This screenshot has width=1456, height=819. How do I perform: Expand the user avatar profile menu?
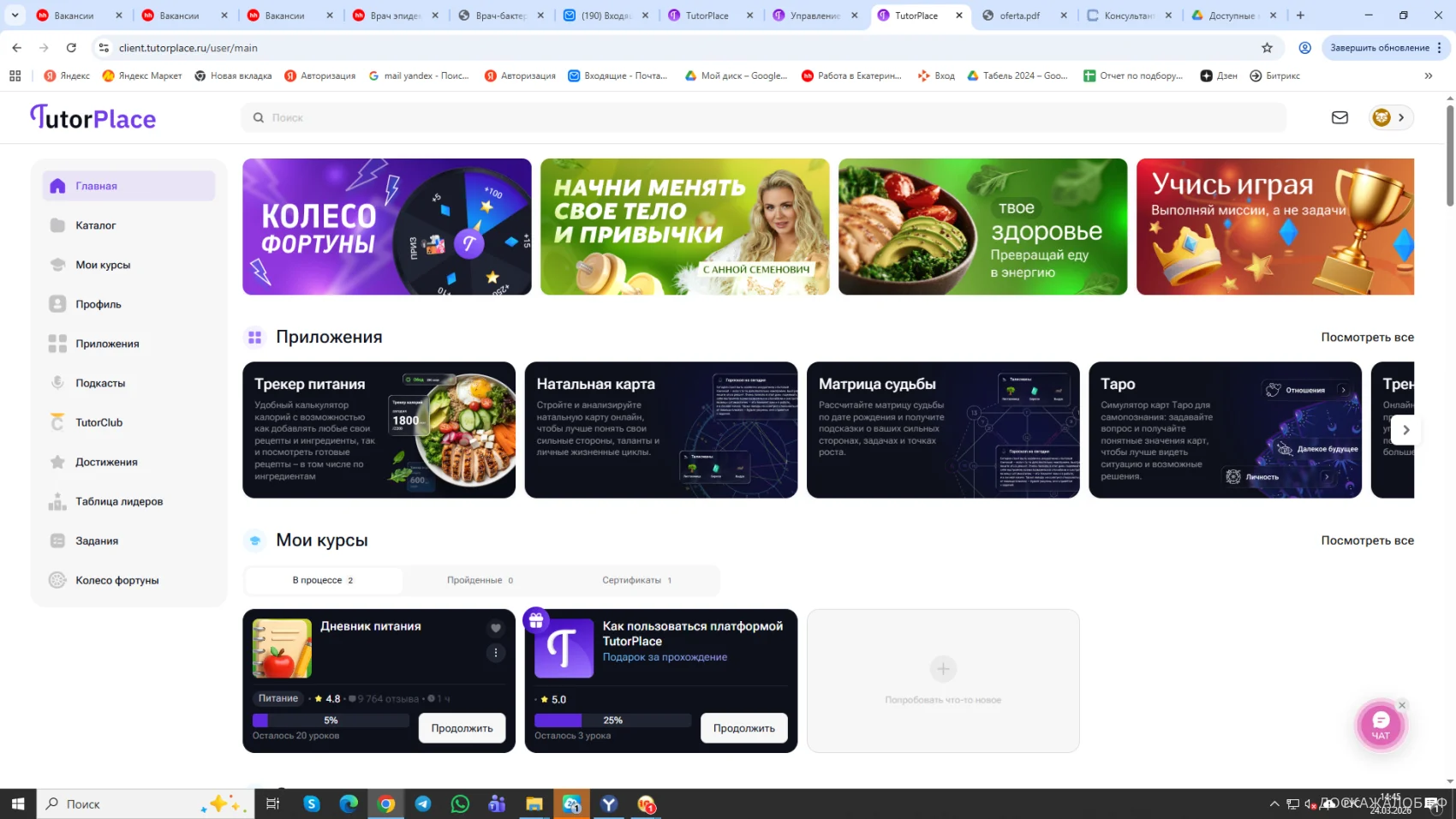[x=1390, y=117]
